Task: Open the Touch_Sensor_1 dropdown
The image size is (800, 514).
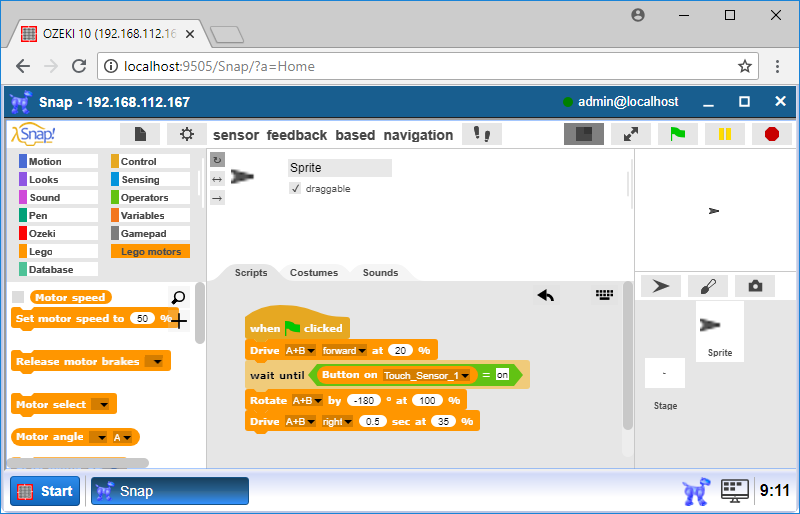Action: (426, 376)
